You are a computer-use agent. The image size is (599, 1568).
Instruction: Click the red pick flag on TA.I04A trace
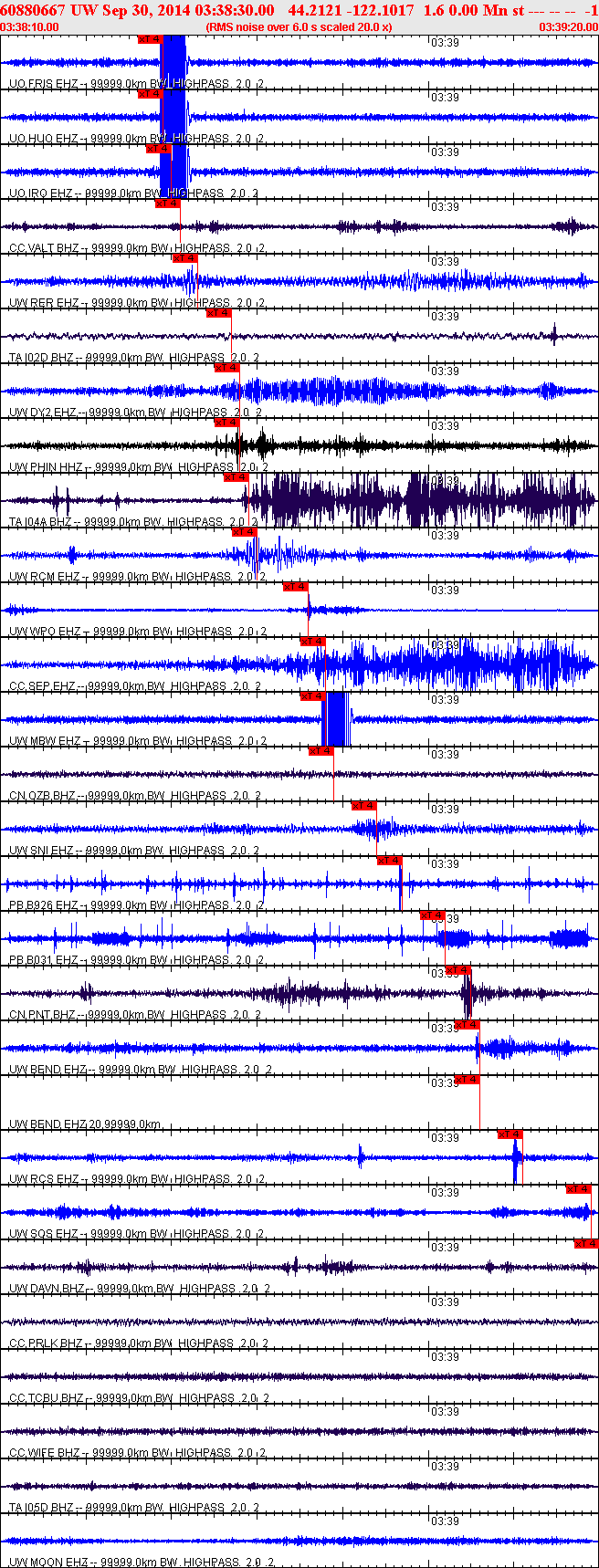236,477
